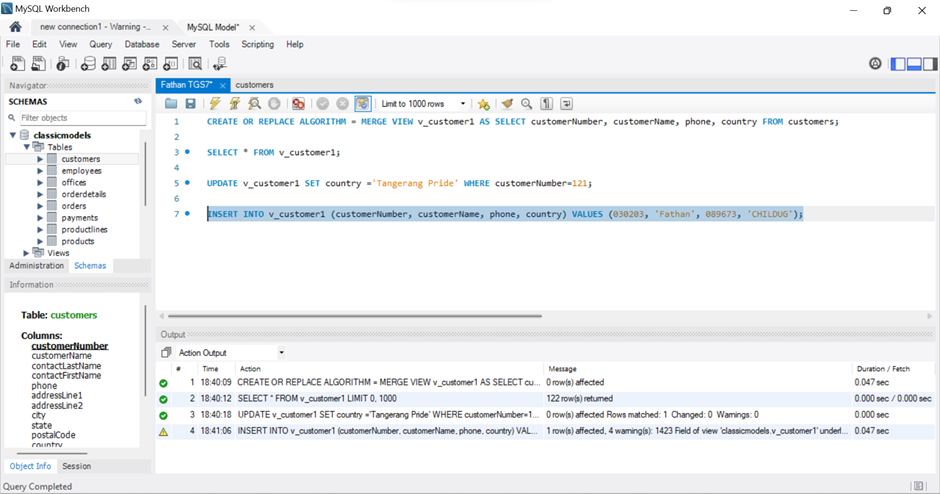Create a new SQL tab for queries
Viewport: 940px width, 494px height.
[x=17, y=64]
